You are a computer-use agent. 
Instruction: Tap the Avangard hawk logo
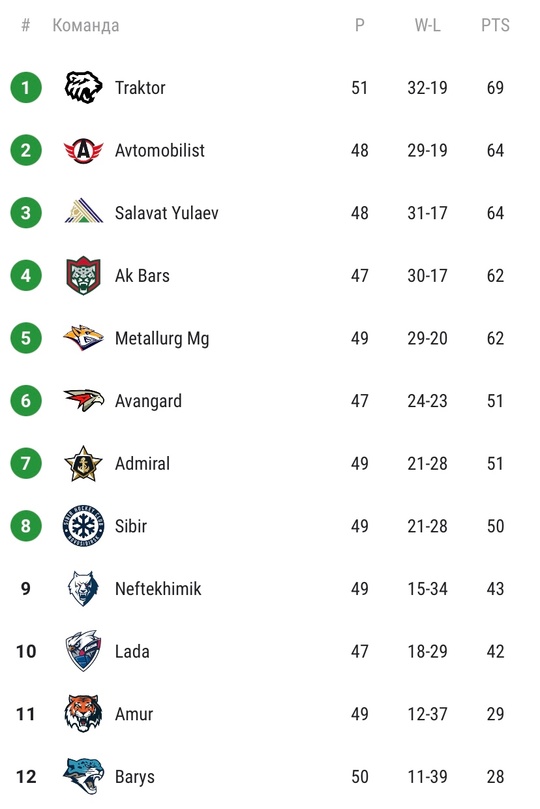(84, 400)
